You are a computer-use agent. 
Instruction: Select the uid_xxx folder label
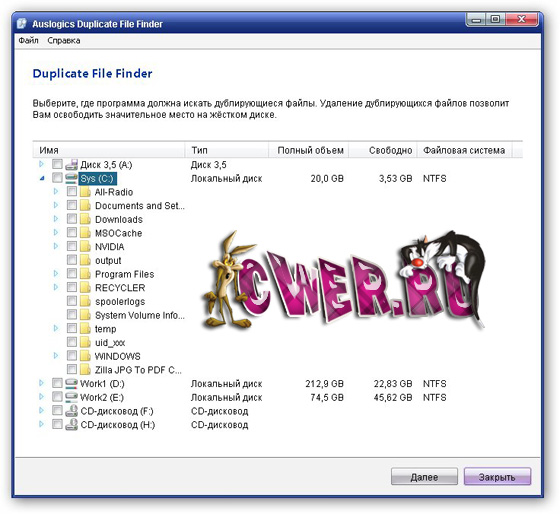110,343
